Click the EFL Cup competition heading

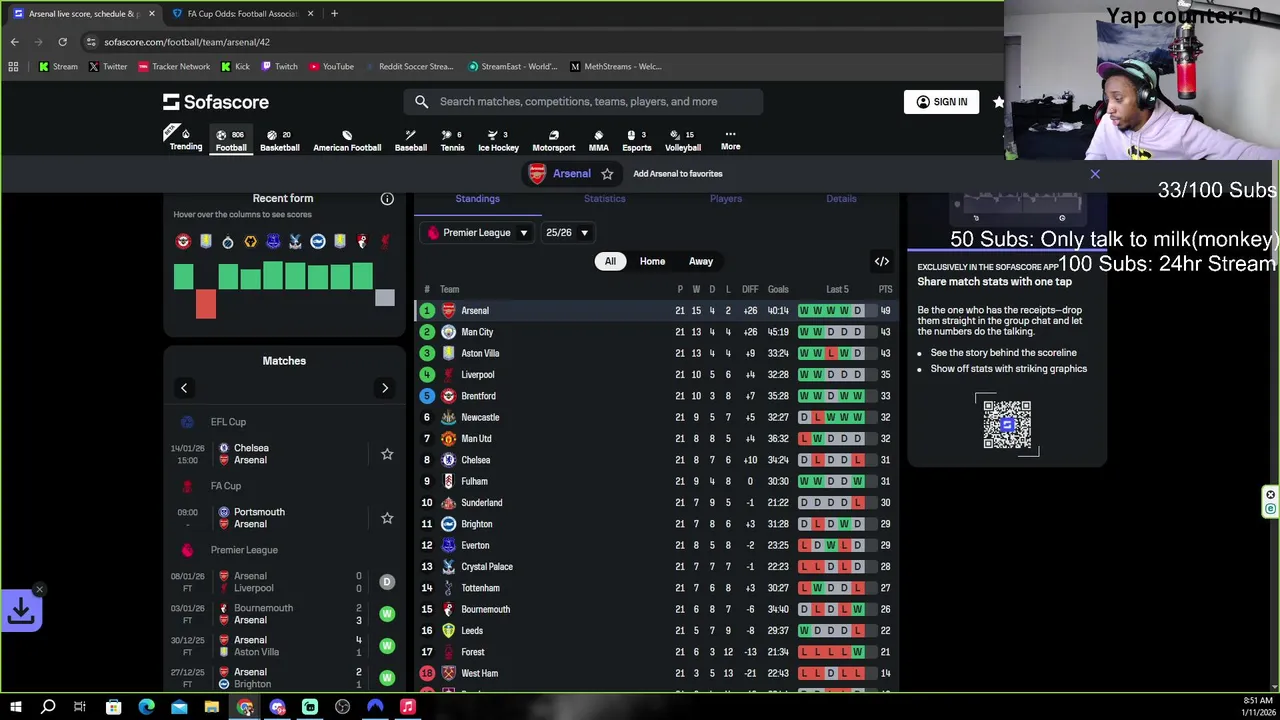(x=228, y=422)
